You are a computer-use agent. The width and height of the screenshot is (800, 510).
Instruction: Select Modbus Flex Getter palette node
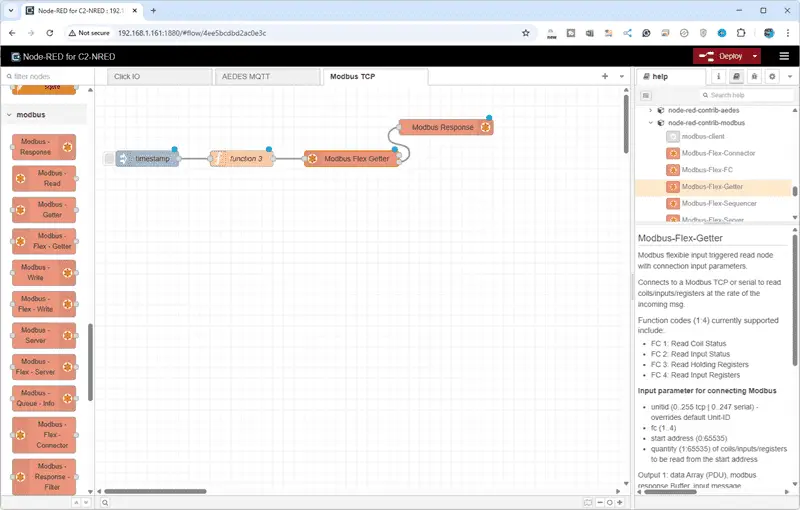click(44, 241)
